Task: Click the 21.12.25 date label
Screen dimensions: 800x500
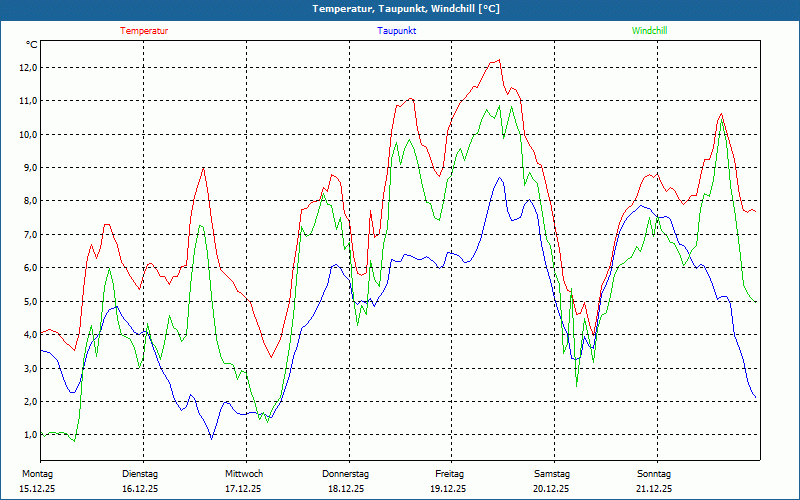Action: click(x=654, y=489)
